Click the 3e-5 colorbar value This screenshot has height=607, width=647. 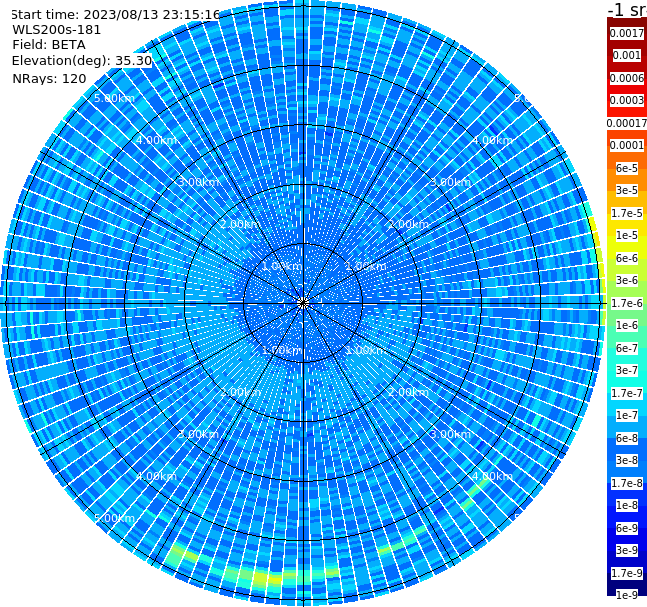tap(627, 190)
